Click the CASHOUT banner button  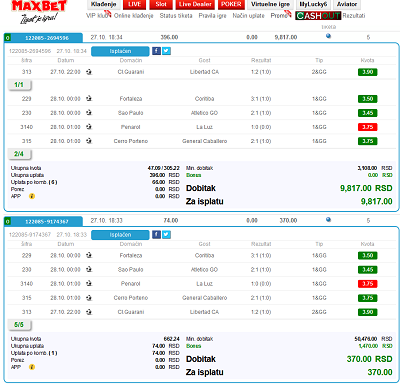[318, 16]
